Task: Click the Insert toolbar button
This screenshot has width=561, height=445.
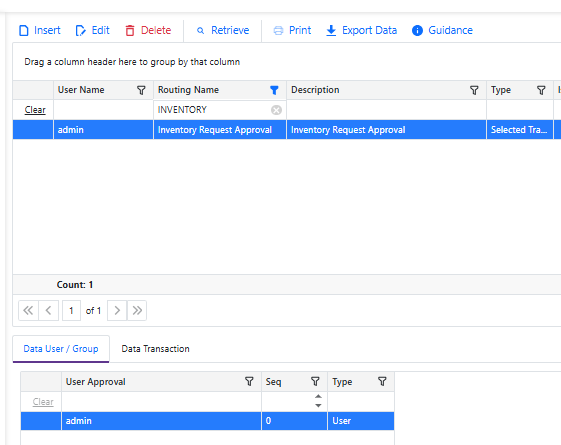Action: 39,30
